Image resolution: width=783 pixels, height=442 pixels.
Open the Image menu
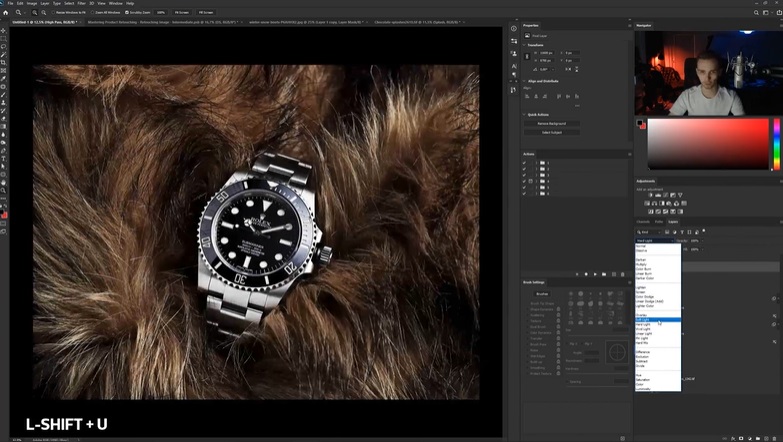tap(32, 3)
